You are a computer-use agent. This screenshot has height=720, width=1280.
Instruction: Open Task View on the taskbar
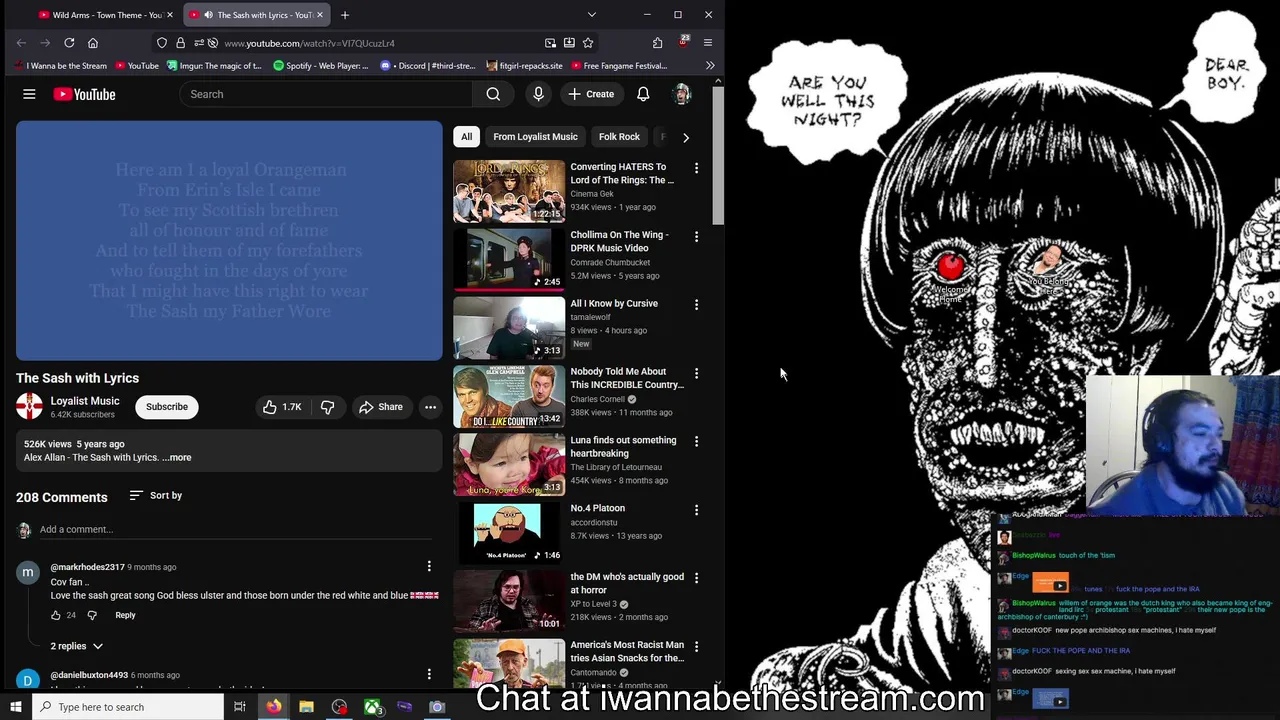[240, 707]
